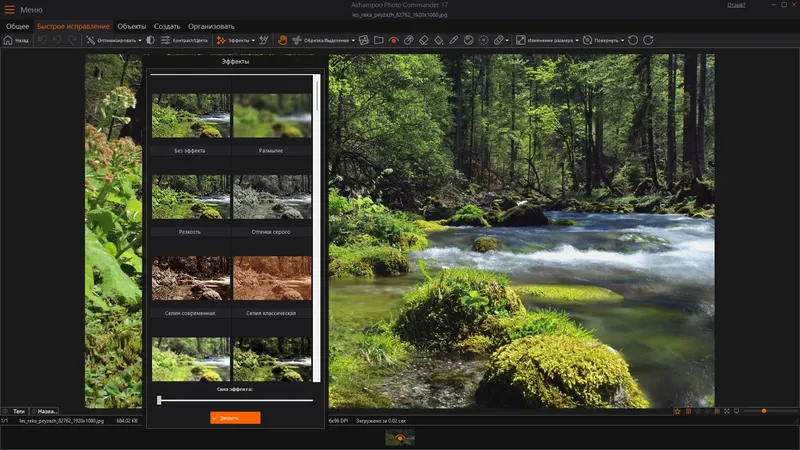Select the clone stamp tool icon

409,40
